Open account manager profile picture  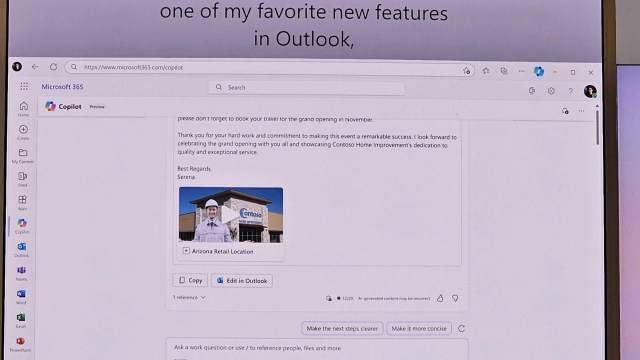(590, 91)
